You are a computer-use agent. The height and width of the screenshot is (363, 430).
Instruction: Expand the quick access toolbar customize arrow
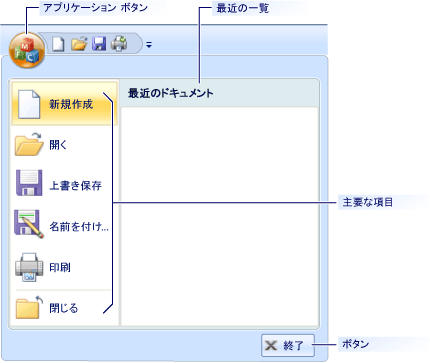149,44
